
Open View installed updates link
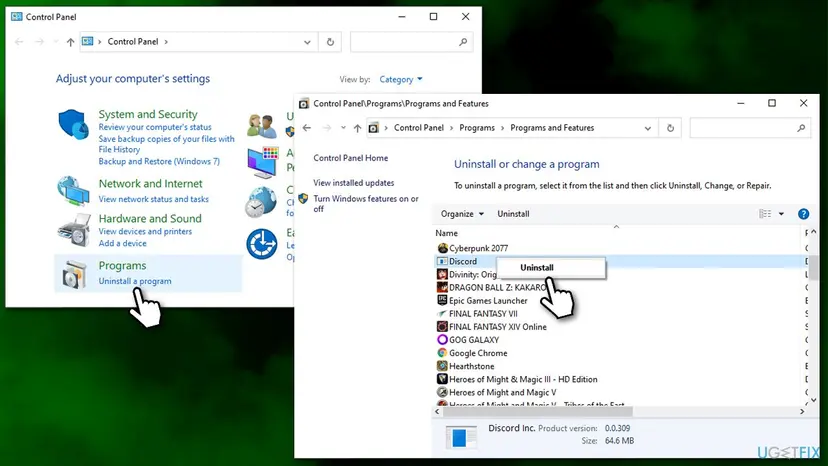point(353,183)
